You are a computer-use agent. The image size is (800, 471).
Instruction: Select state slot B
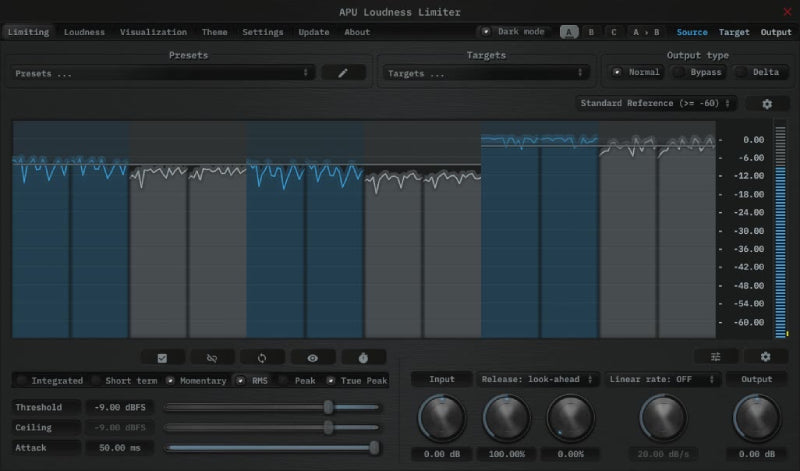[x=591, y=32]
